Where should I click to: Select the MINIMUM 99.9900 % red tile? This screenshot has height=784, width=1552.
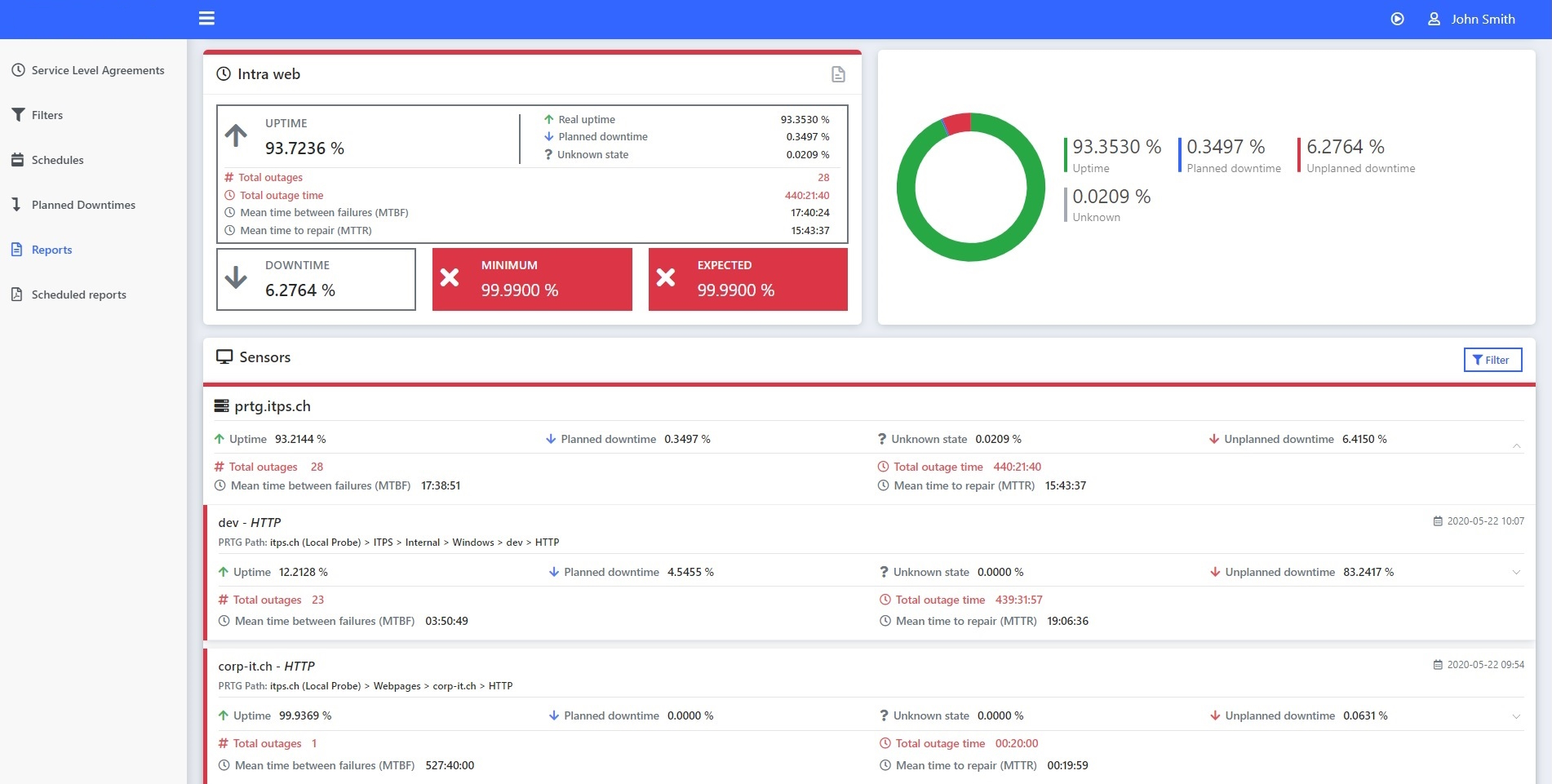pos(532,279)
